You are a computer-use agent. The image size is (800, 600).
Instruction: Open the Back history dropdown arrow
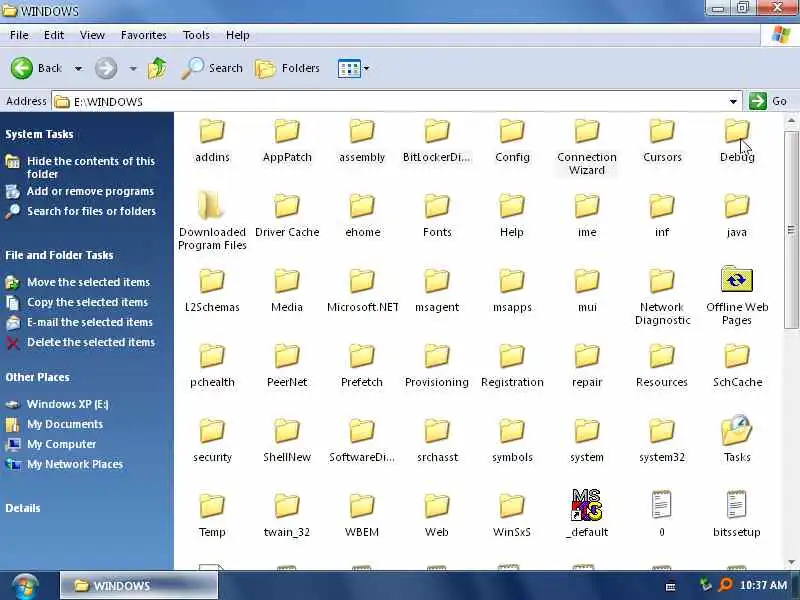(x=78, y=68)
